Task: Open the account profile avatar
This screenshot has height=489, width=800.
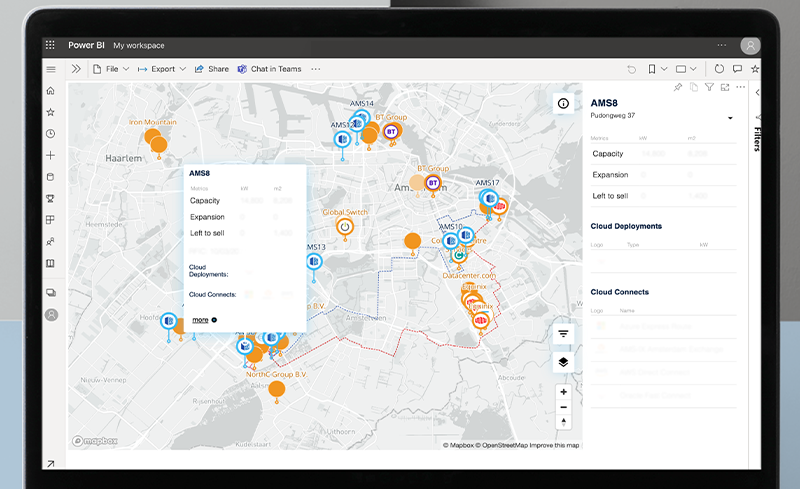Action: 750,45
